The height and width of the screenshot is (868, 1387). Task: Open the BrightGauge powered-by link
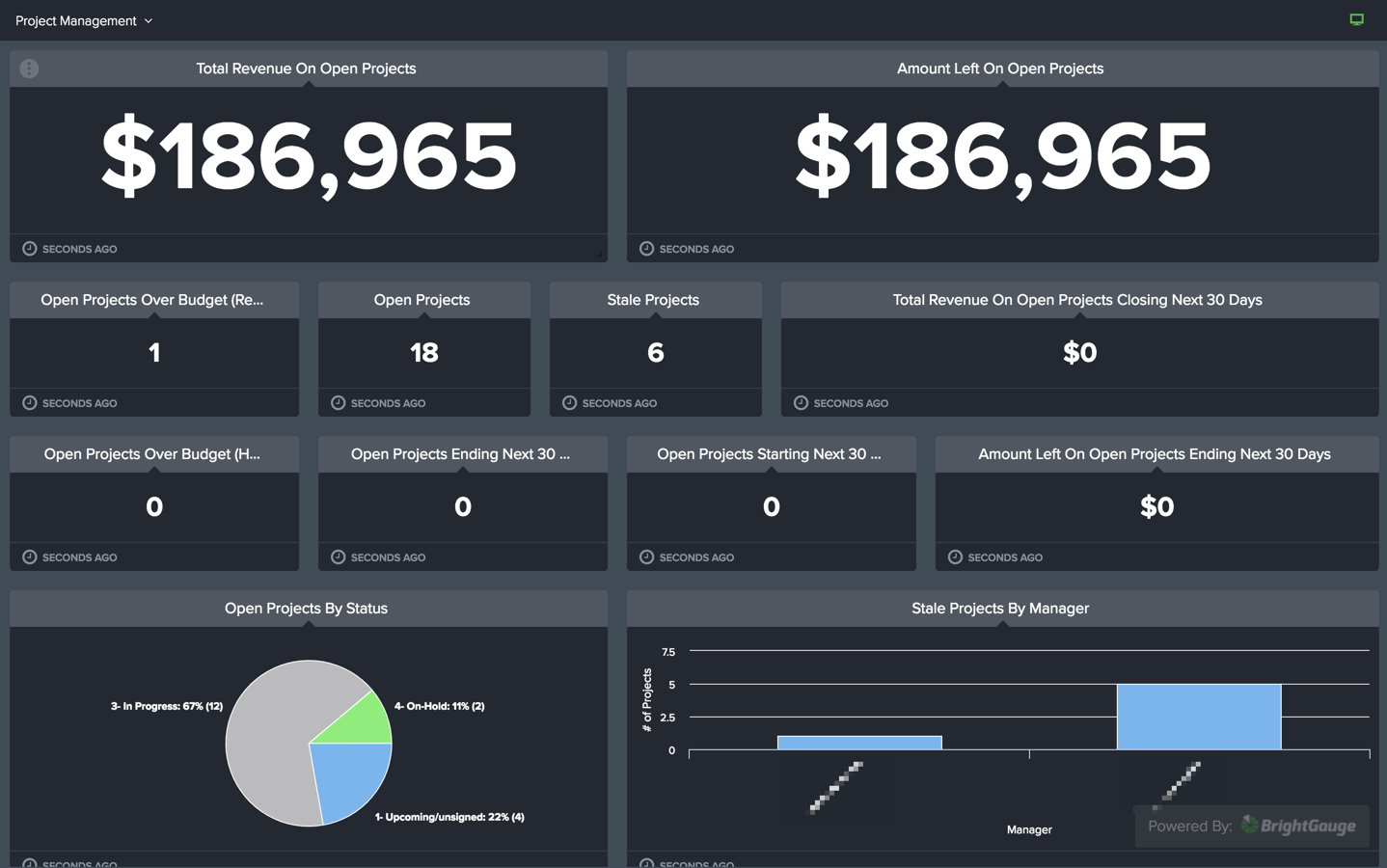[1251, 827]
